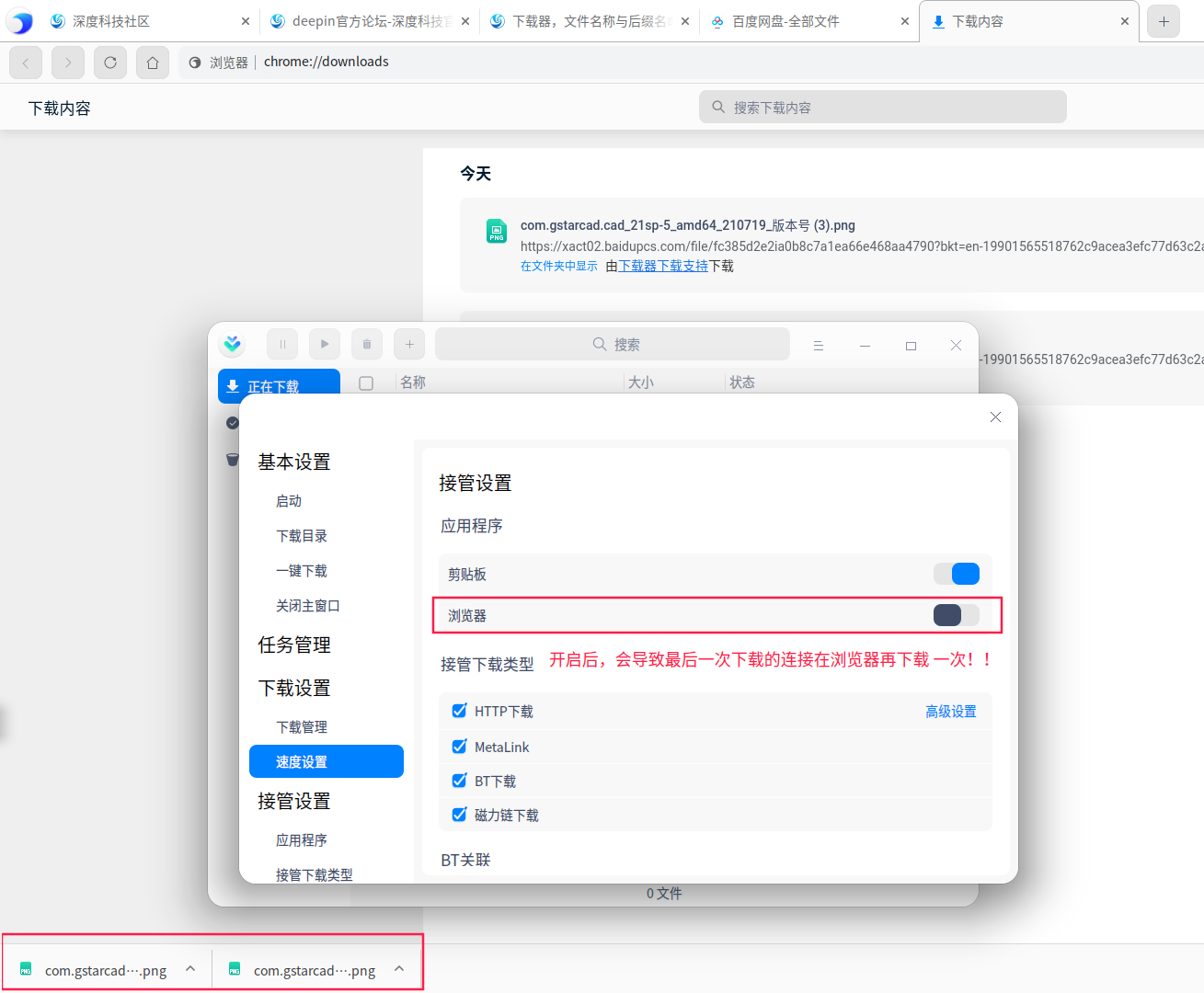Click the 搜索下载内容 search field

[x=883, y=107]
